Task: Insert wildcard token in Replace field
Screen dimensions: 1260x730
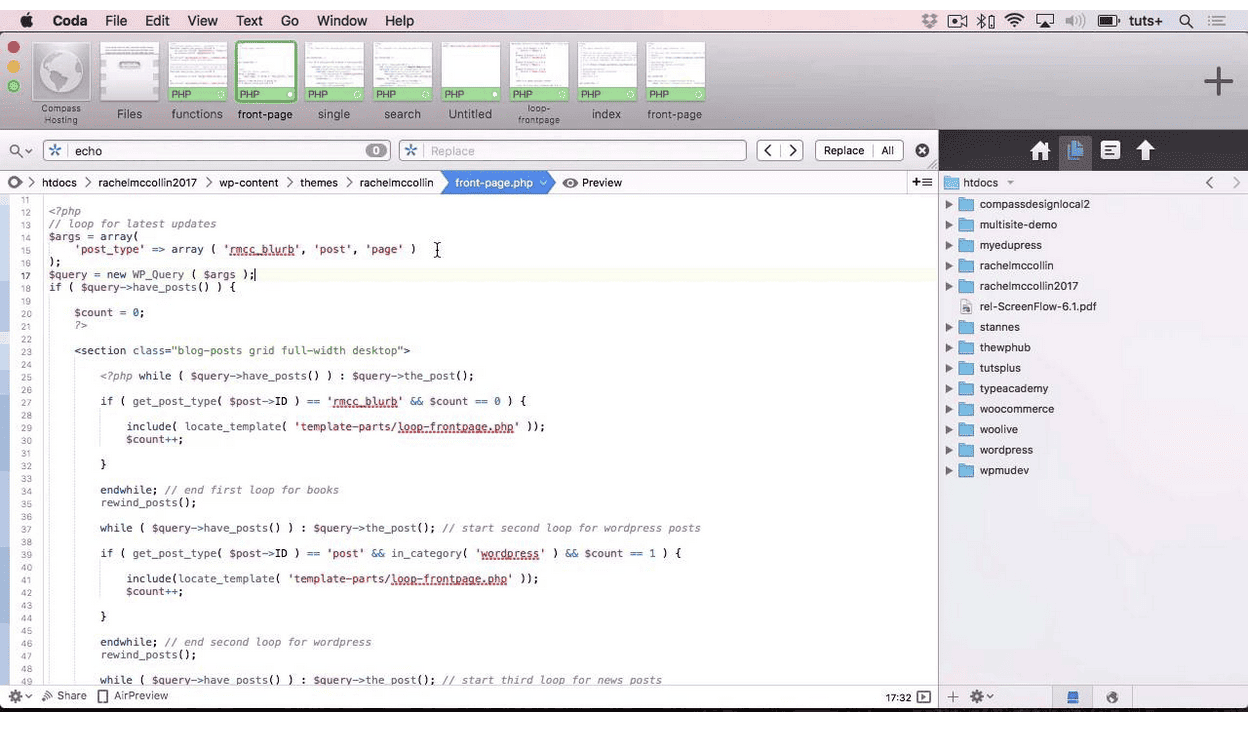Action: coord(411,151)
